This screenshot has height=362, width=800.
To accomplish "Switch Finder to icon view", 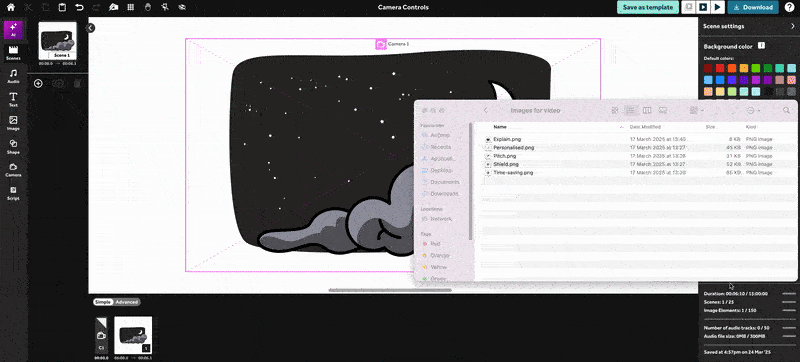I will (615, 110).
